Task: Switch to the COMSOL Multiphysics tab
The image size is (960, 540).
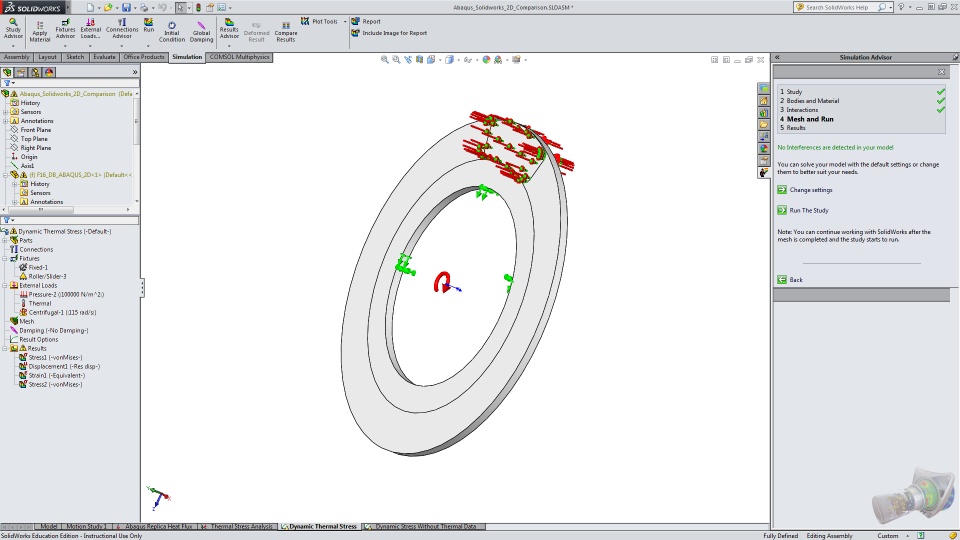Action: [x=239, y=57]
